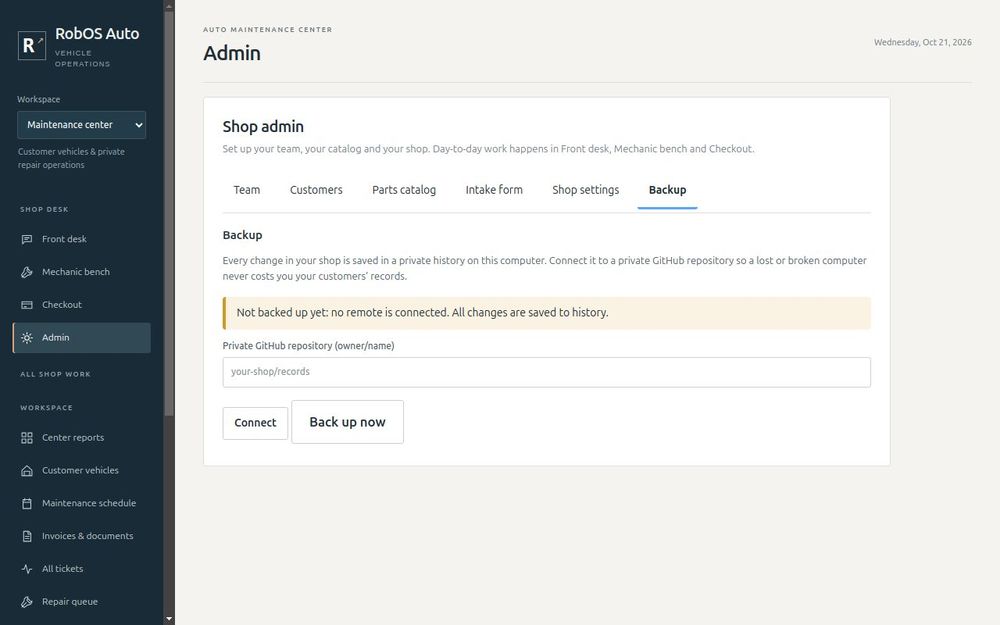The image size is (1000, 625).
Task: Click the Back up now button
Action: click(348, 422)
